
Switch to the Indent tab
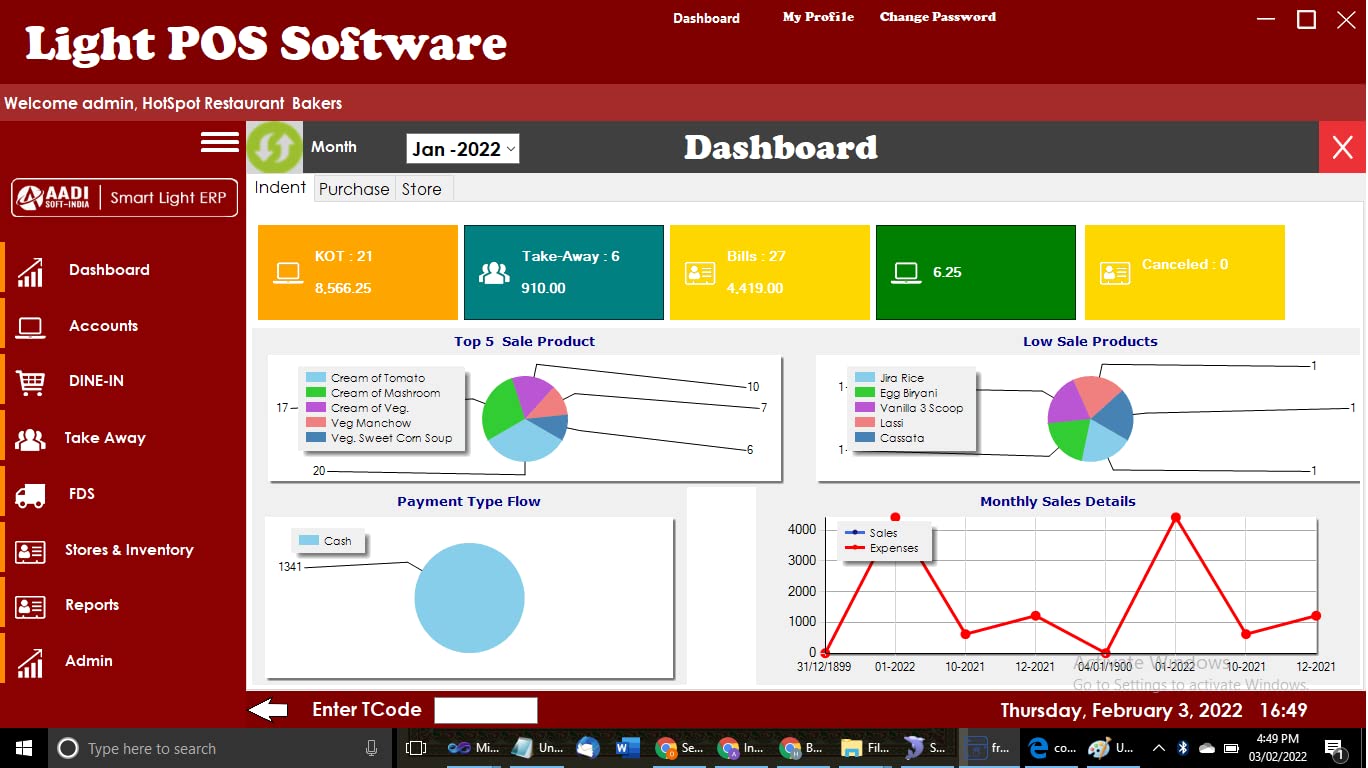click(x=280, y=188)
